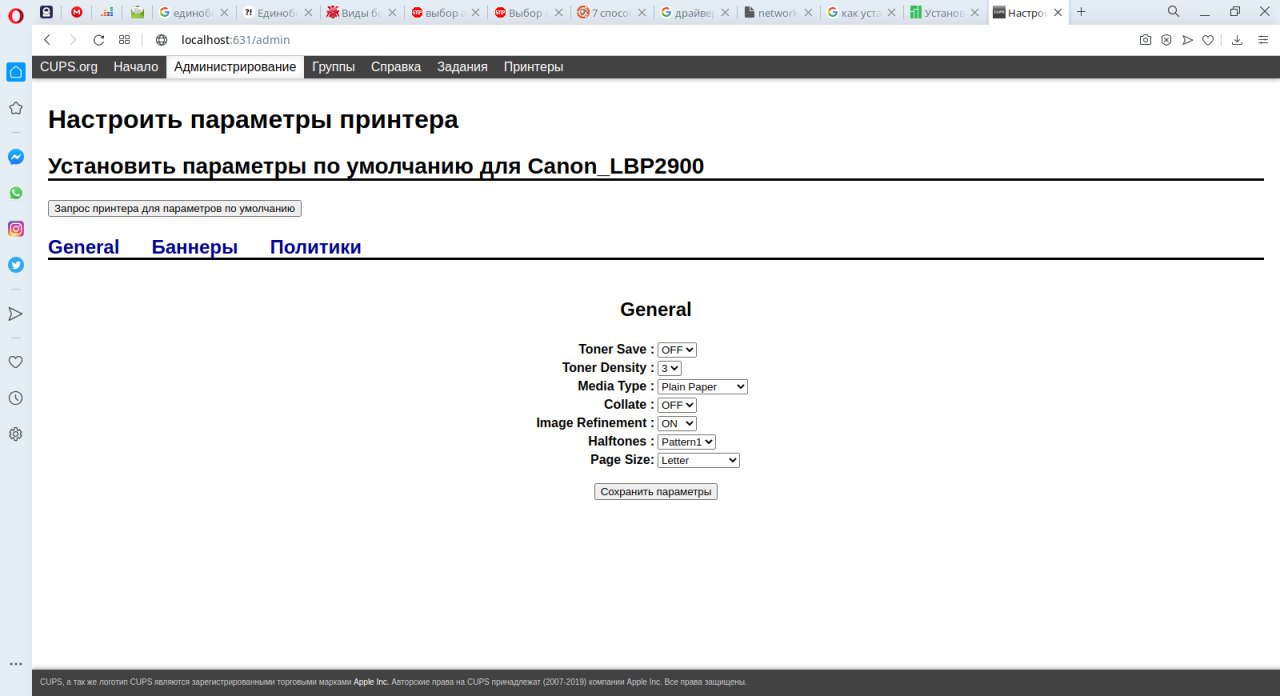Add page to bookmarks with heart icon
Image resolution: width=1280 pixels, height=696 pixels.
(1208, 40)
